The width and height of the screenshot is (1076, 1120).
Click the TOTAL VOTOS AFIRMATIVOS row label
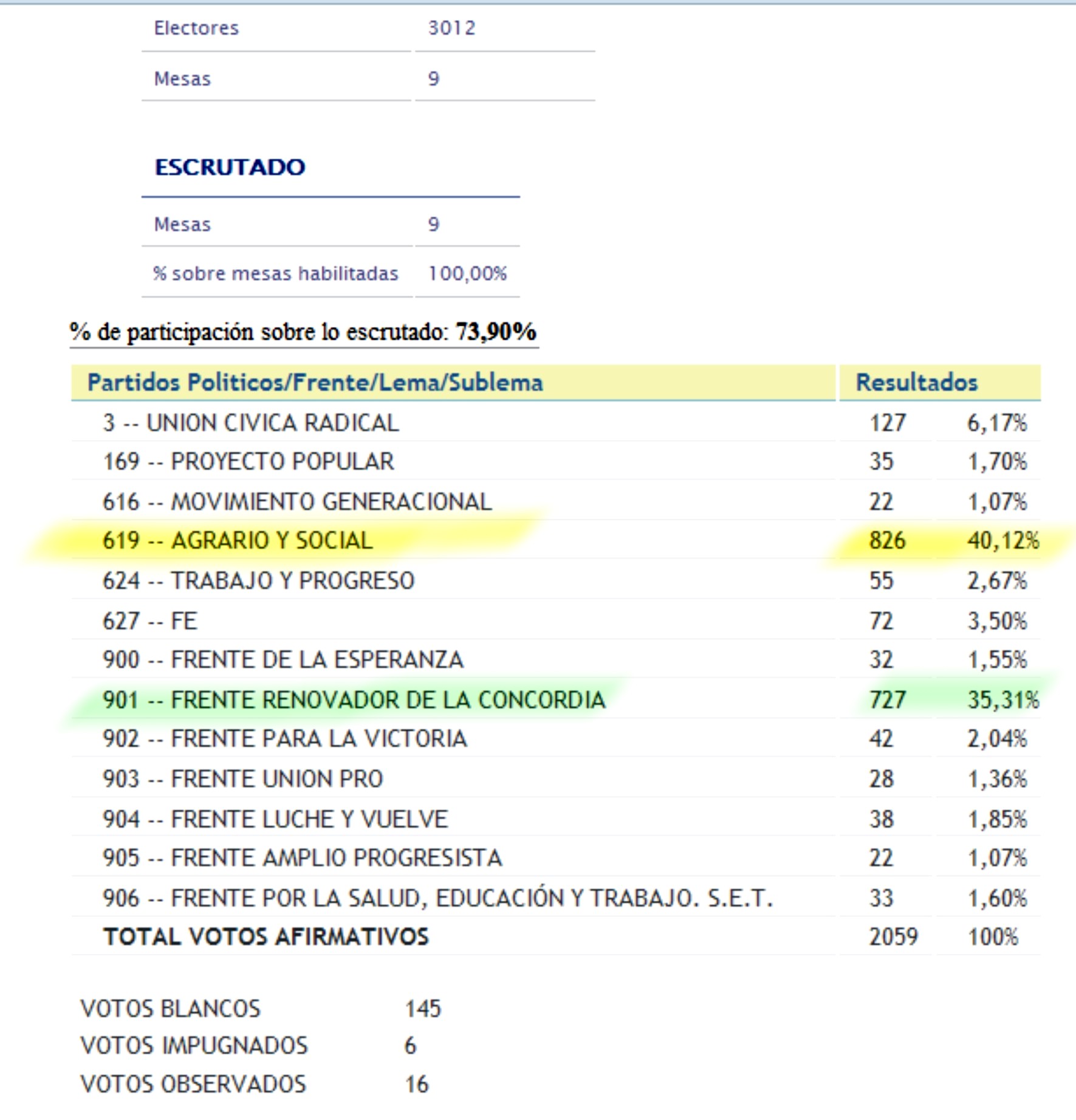tap(266, 936)
